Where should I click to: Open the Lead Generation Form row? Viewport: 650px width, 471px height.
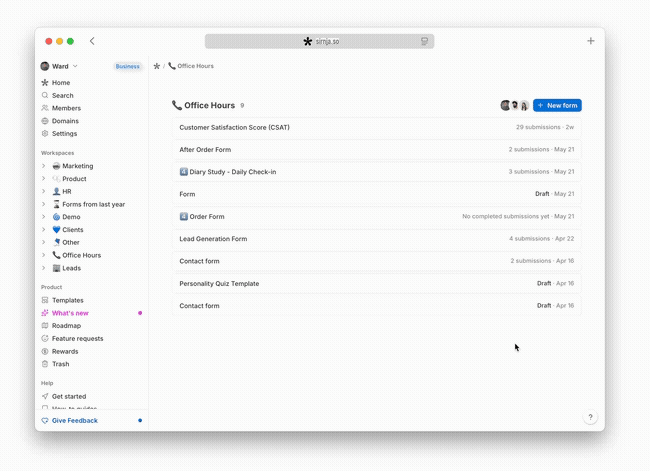click(x=376, y=239)
